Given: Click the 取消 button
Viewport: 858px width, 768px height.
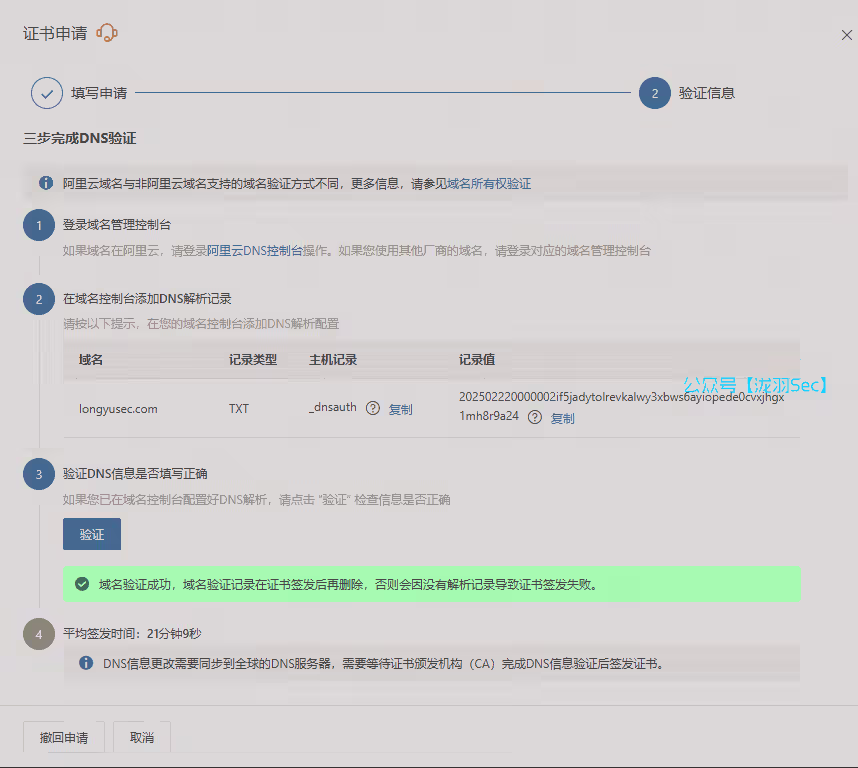Looking at the screenshot, I should pyautogui.click(x=142, y=738).
